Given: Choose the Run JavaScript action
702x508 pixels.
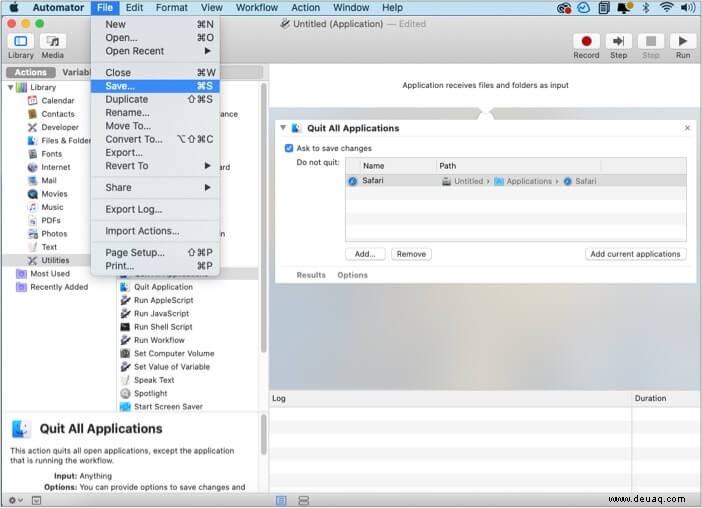Looking at the screenshot, I should [161, 313].
